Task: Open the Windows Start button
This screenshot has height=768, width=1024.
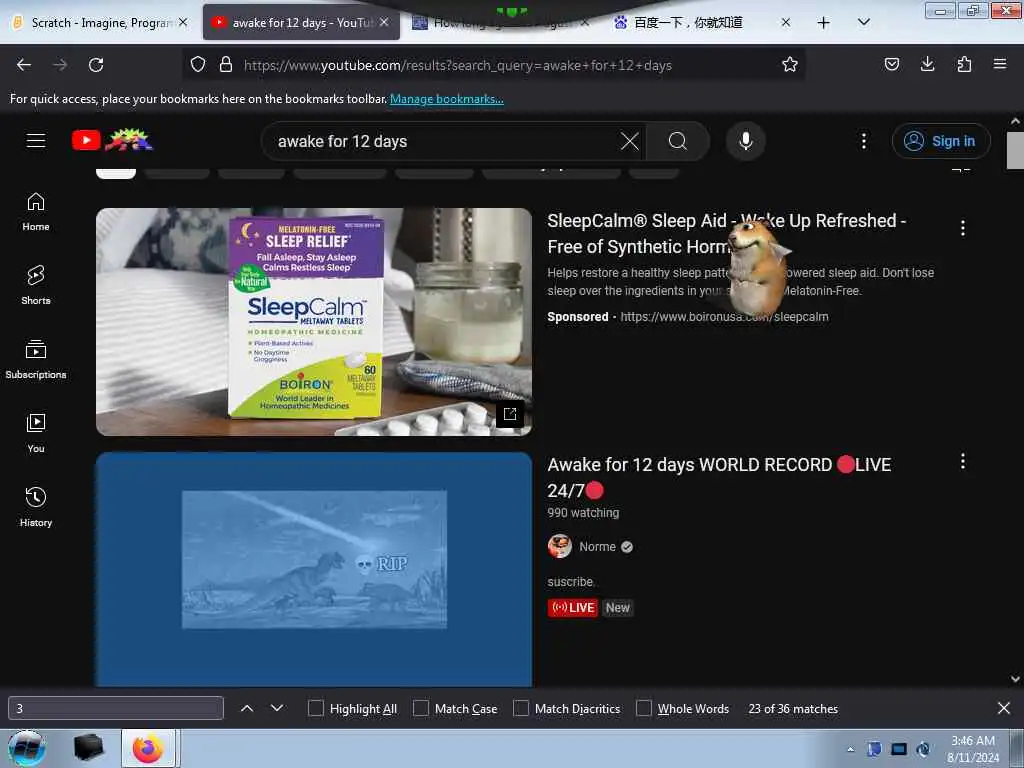Action: pos(27,748)
